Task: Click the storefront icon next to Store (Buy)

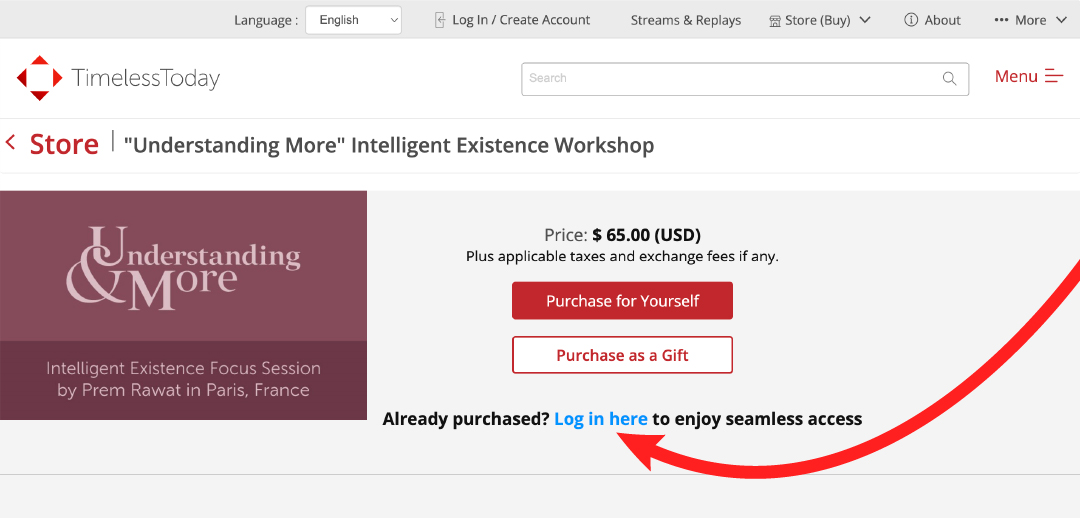Action: pos(775,21)
